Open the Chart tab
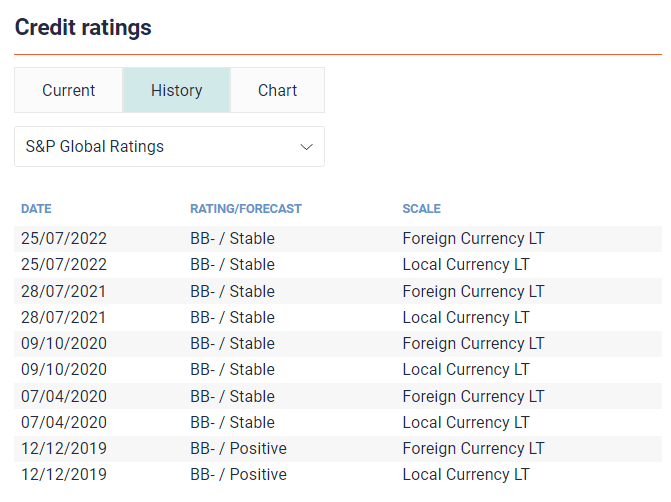671x502 pixels. point(277,90)
